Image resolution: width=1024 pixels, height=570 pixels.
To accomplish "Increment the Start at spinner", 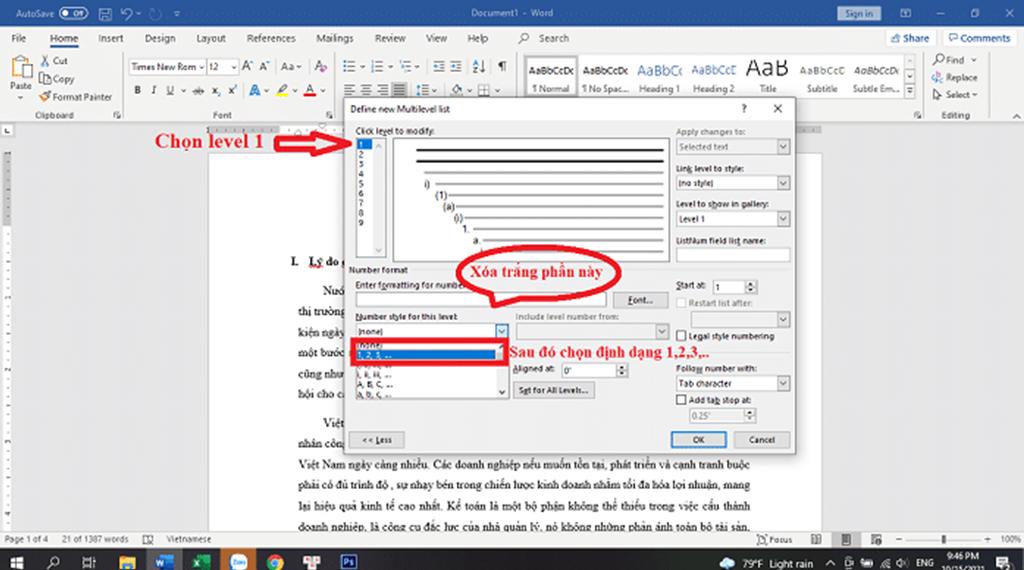I will (x=750, y=283).
